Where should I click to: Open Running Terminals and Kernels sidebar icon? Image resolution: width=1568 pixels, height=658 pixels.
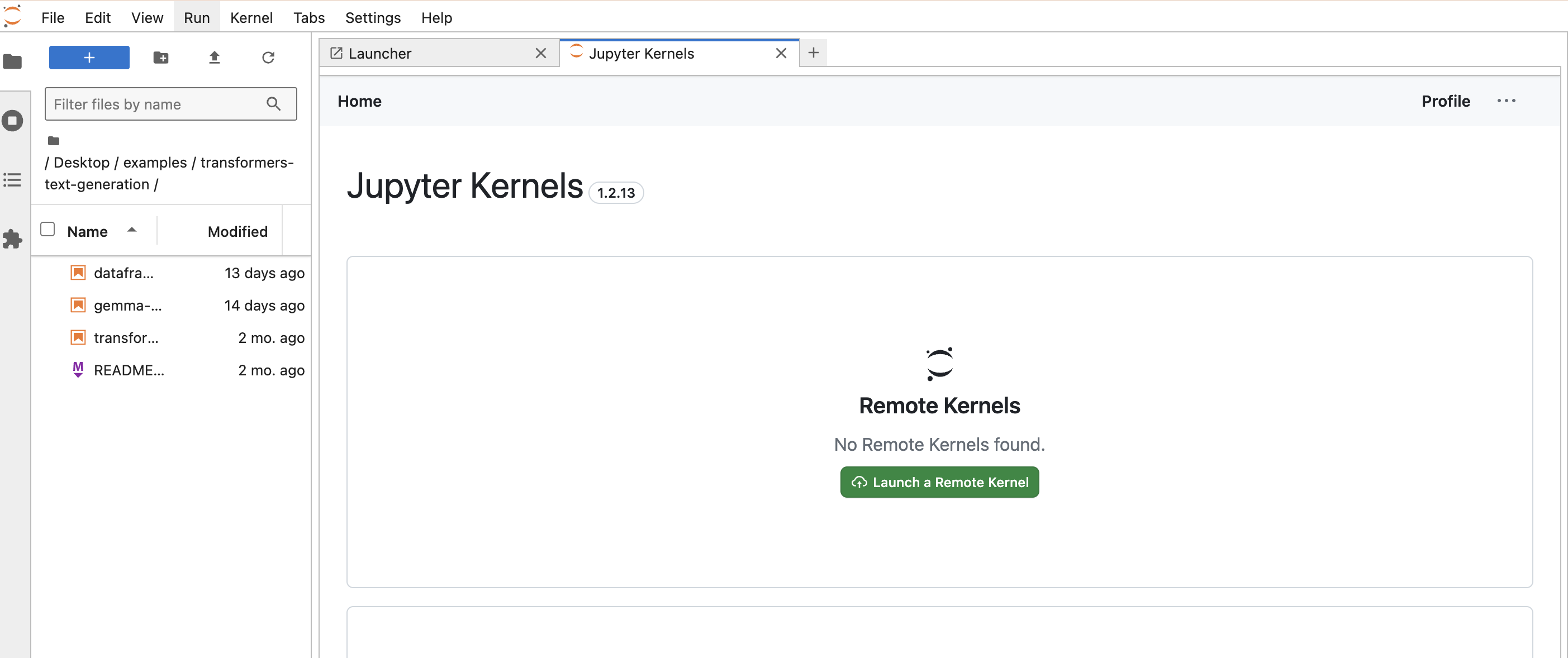coord(12,121)
